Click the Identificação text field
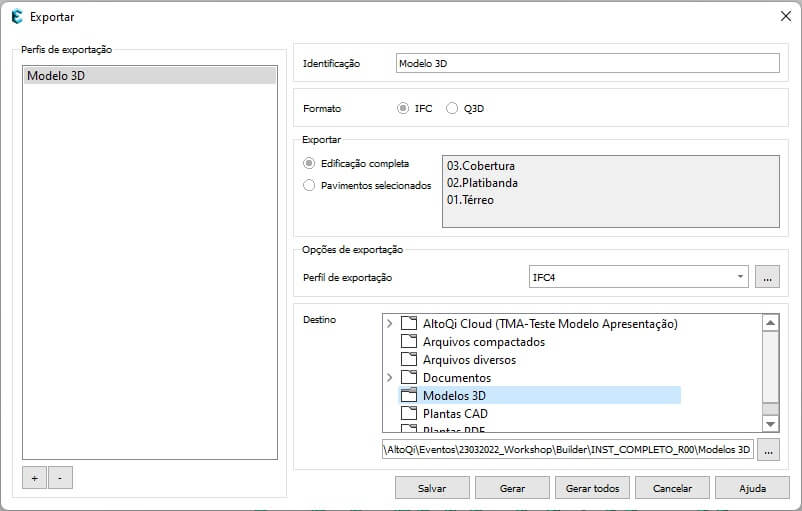The width and height of the screenshot is (802, 511). point(588,63)
